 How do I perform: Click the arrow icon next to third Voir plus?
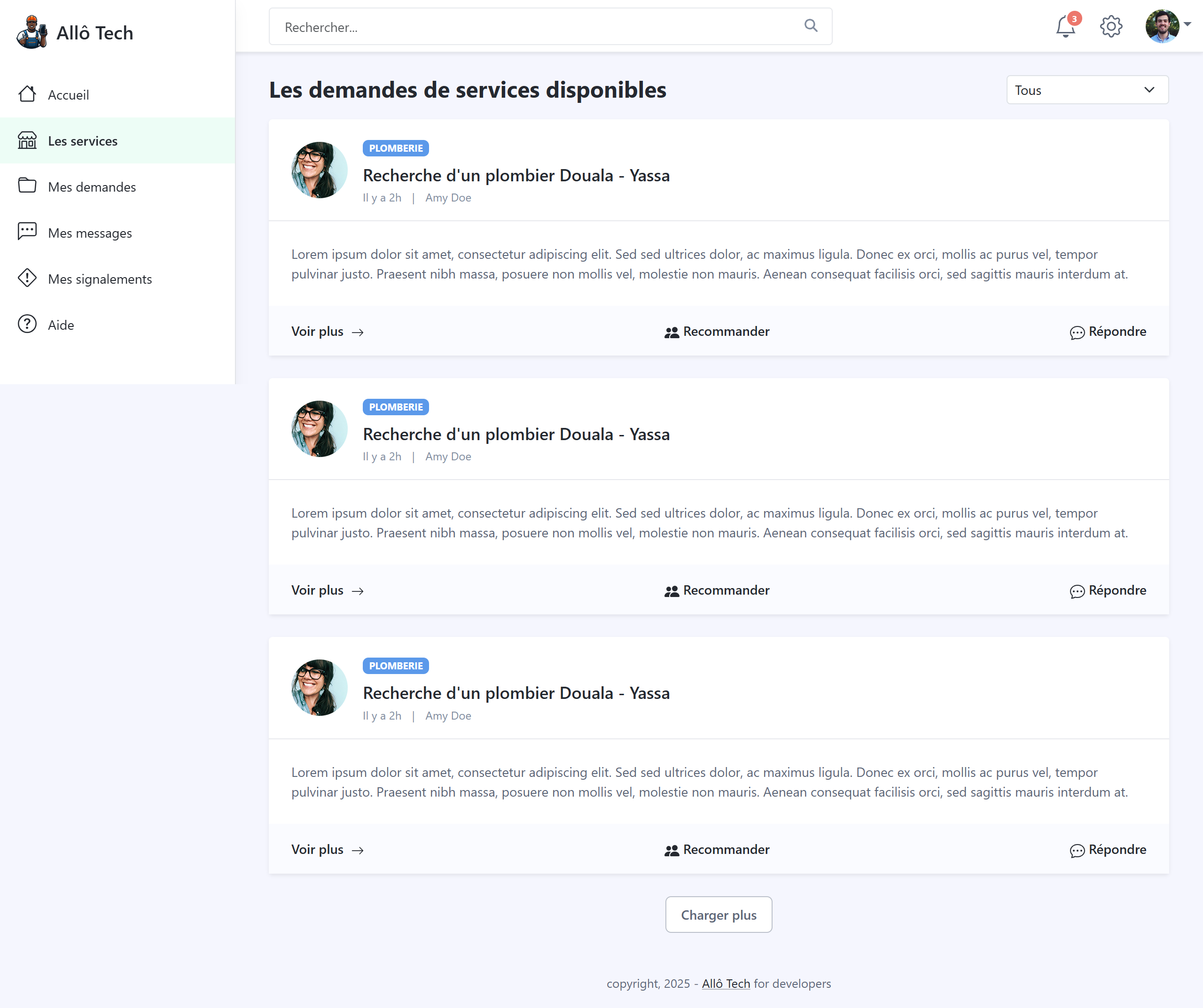pos(358,851)
